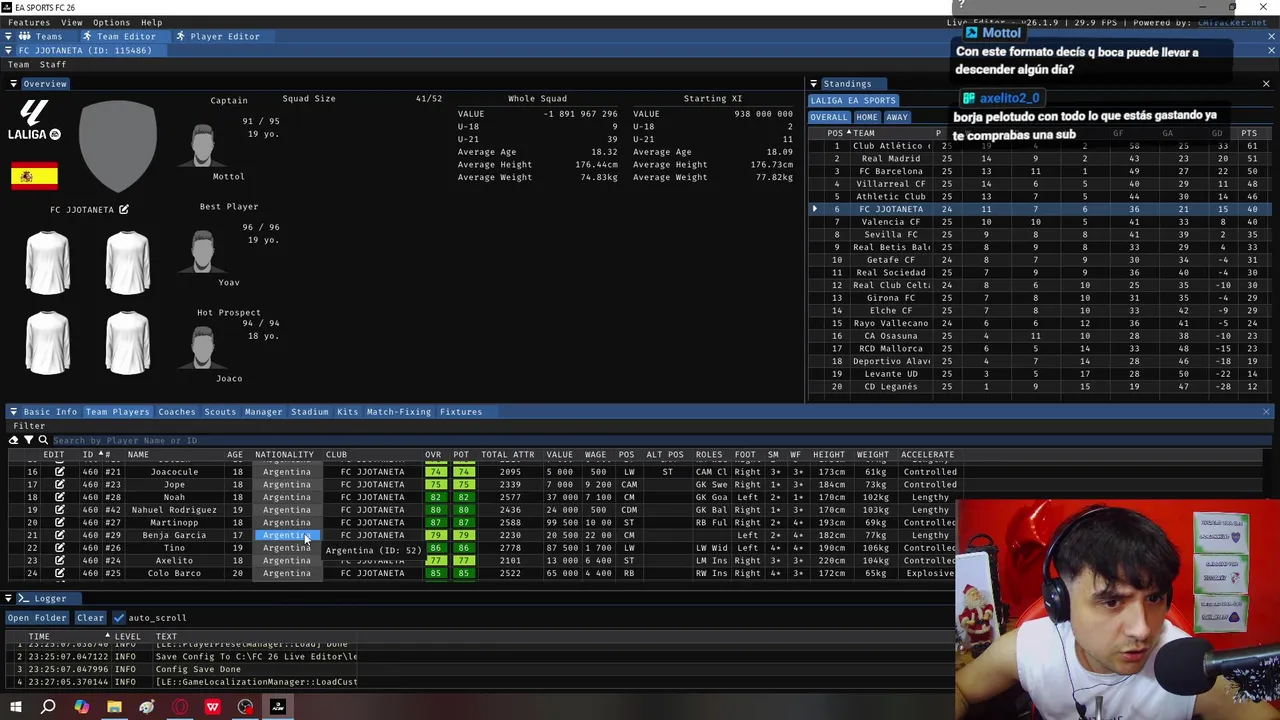
Task: Toggle auto_scroll checkbox in Logger
Action: point(119,618)
